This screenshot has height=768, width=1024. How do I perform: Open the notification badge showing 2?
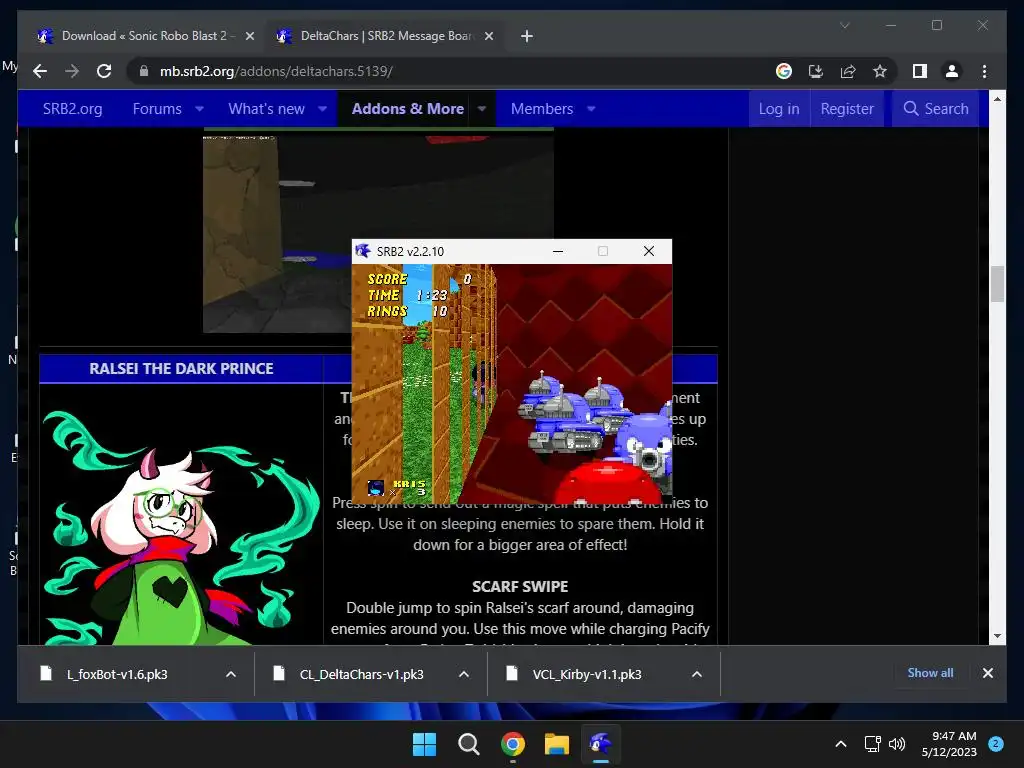tap(996, 744)
